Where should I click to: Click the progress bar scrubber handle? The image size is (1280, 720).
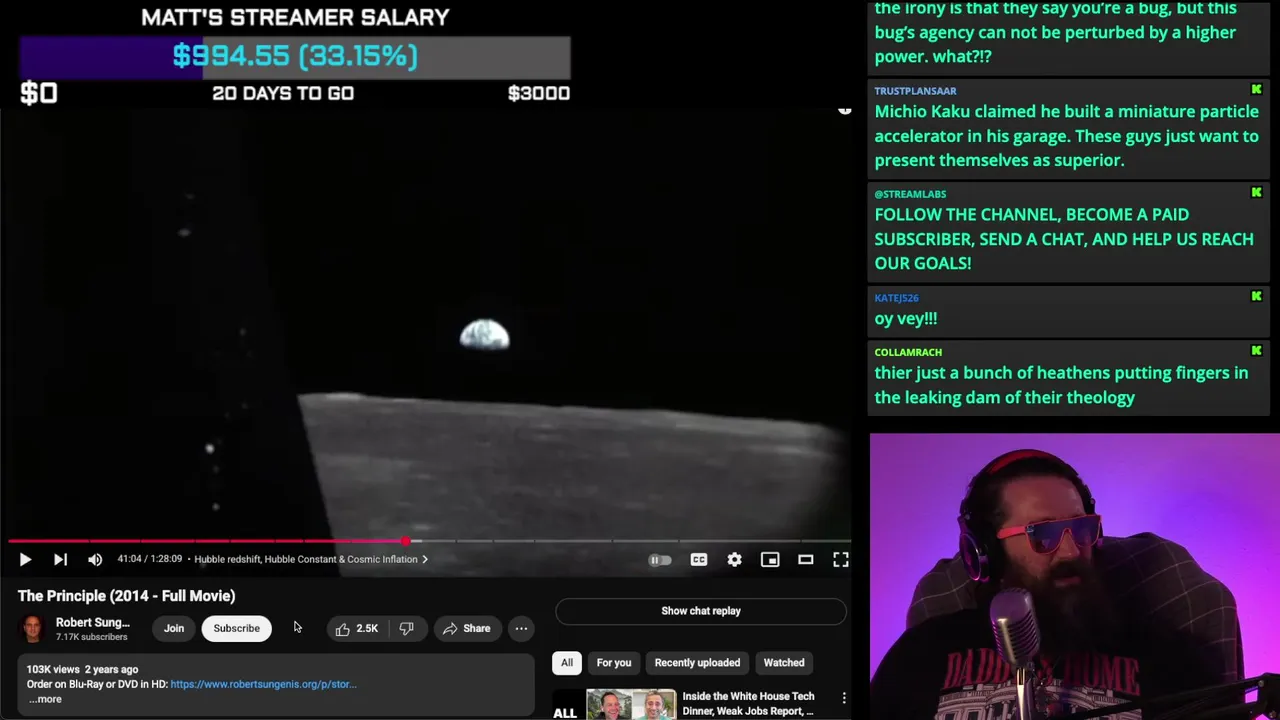[406, 541]
